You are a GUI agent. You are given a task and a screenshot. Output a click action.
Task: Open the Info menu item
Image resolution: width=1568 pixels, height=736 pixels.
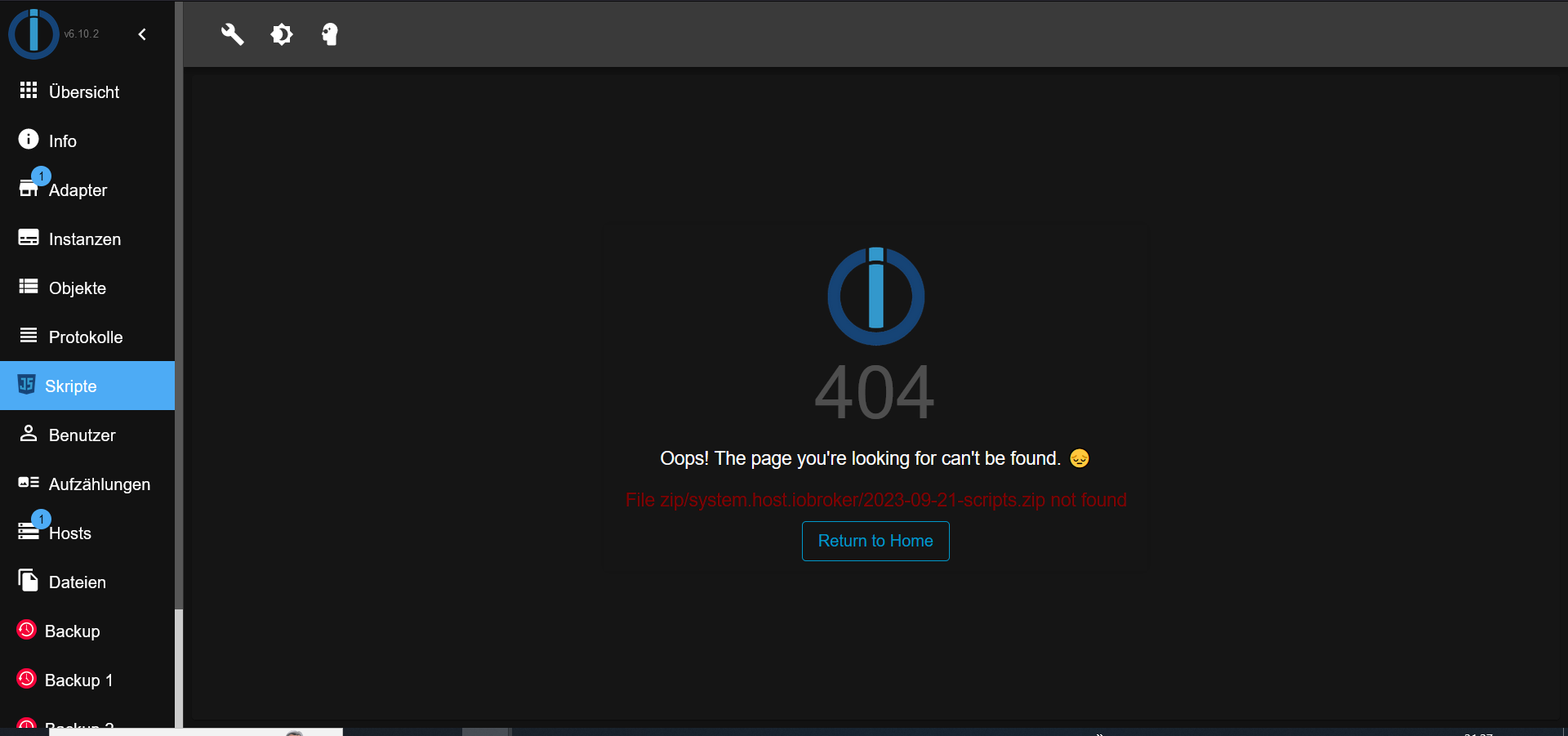point(87,141)
